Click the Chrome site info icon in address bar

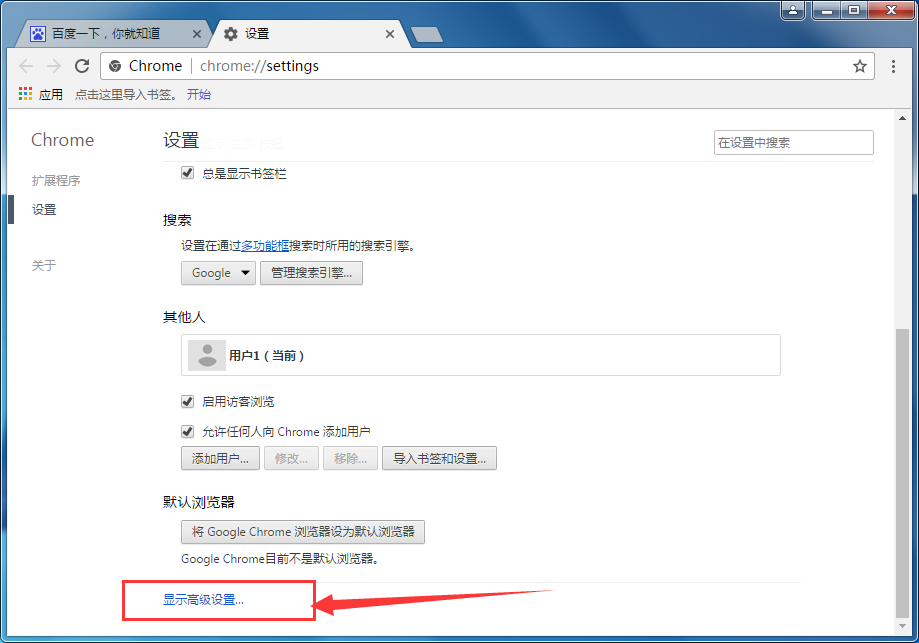(115, 66)
